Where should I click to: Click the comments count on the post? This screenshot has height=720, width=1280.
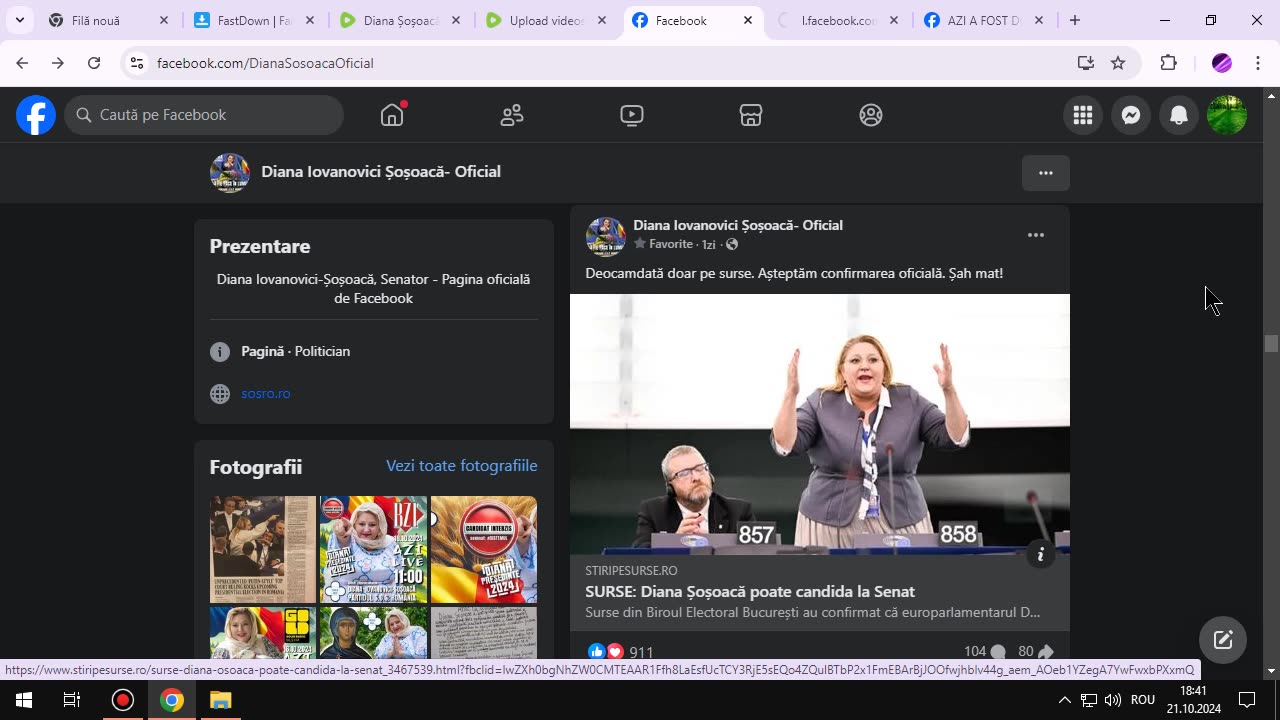pos(985,652)
